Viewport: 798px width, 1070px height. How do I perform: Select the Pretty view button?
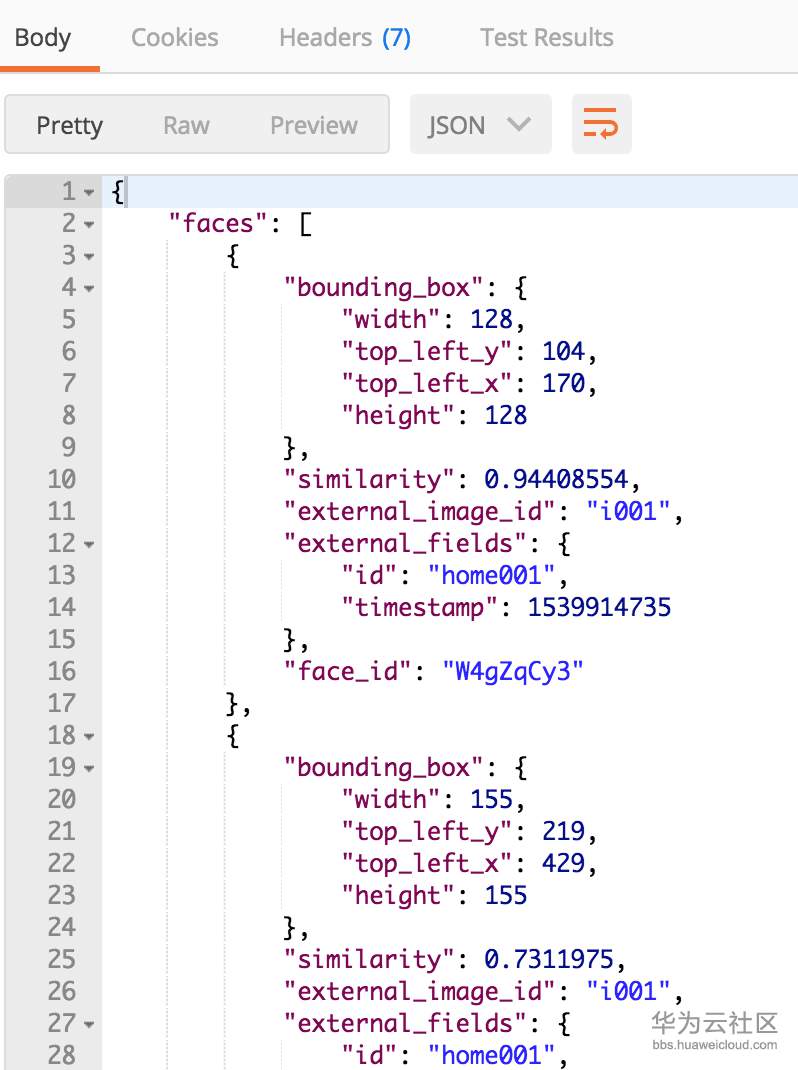[x=69, y=125]
